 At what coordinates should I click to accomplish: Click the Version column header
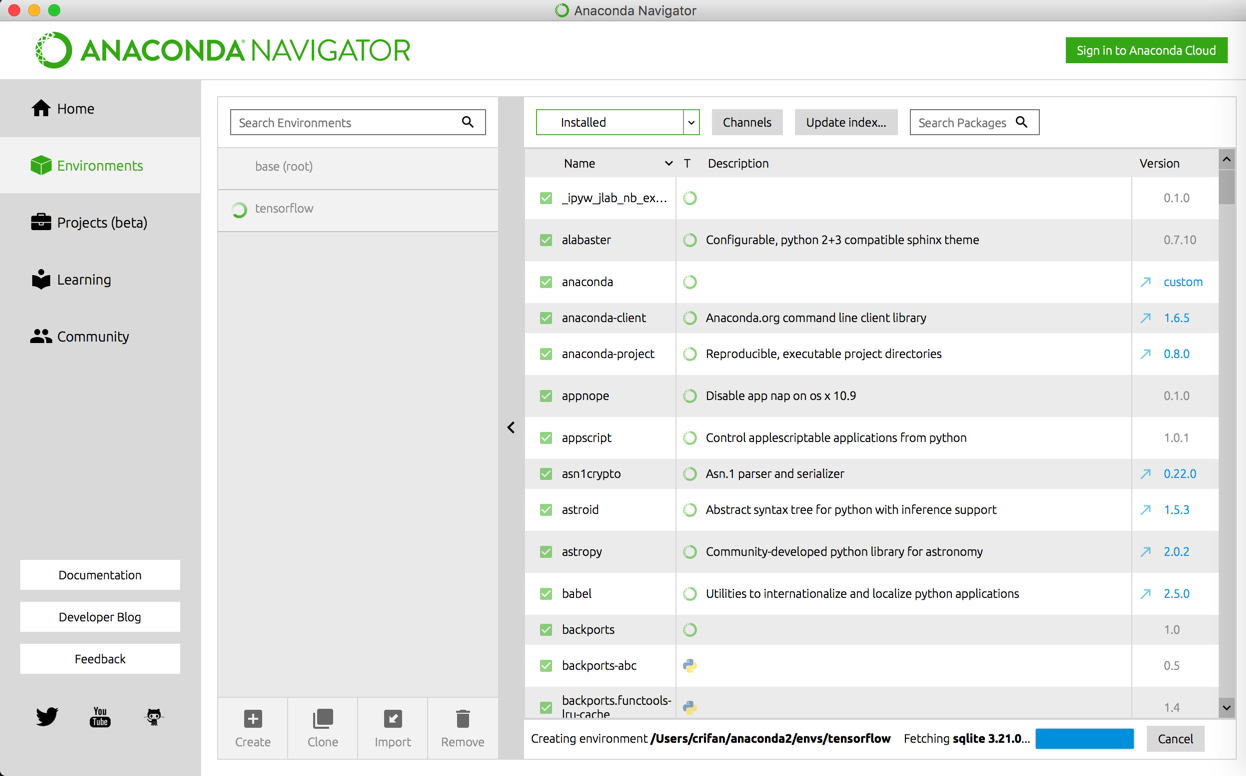click(1159, 163)
